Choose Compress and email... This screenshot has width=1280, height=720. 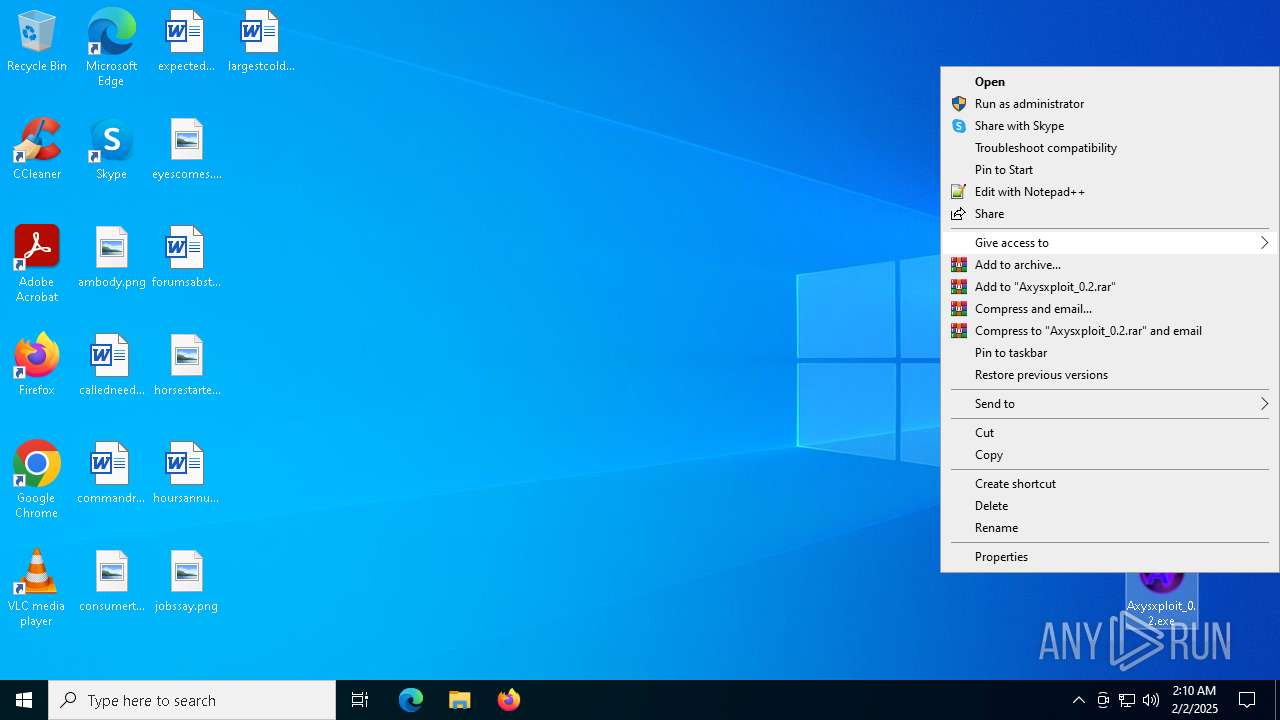click(1110, 309)
